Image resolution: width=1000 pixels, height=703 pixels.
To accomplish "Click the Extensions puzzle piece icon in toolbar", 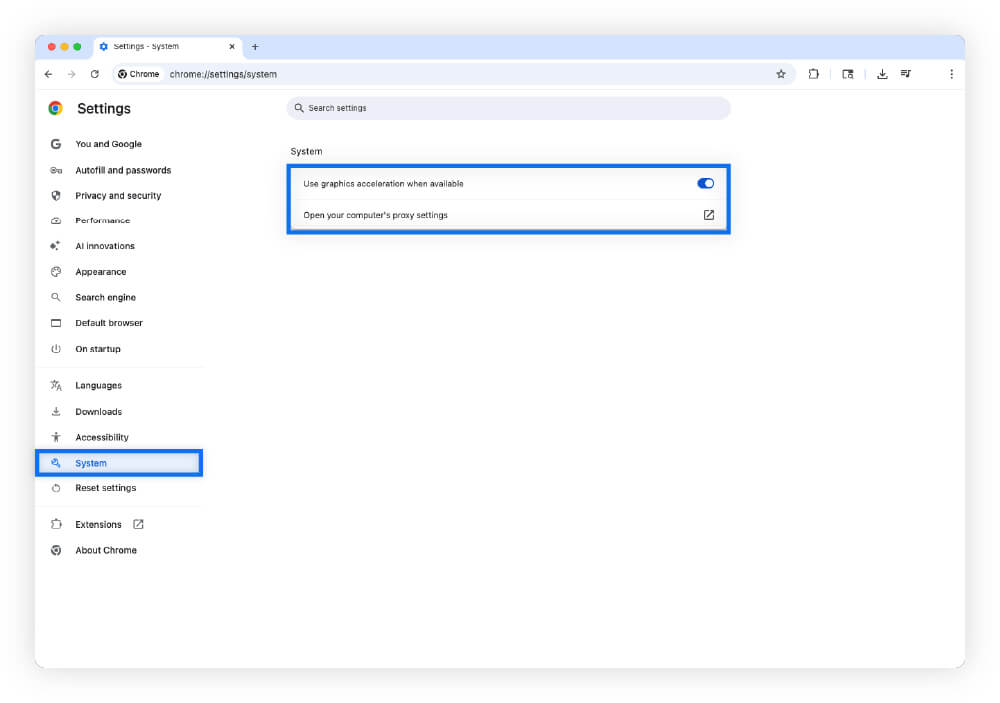I will 813,73.
